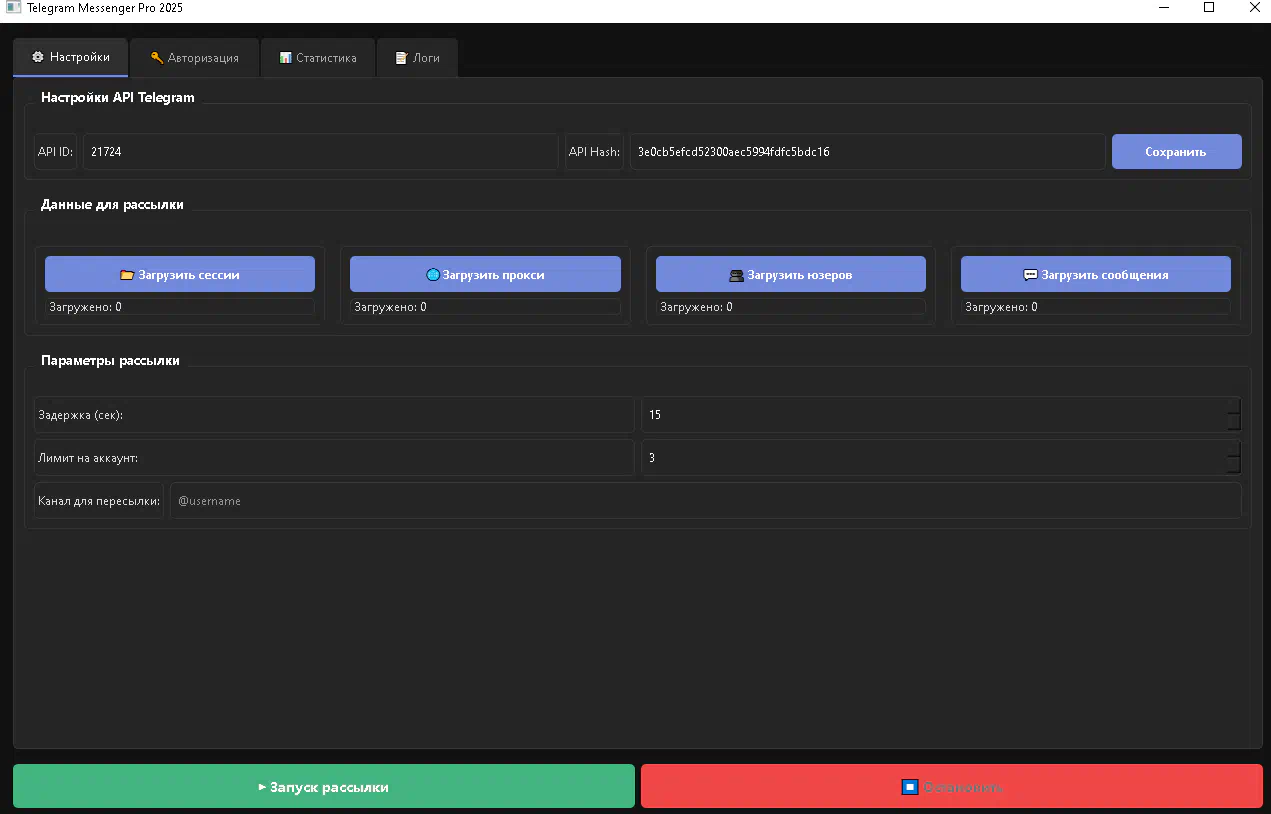
Task: Click 'Данные для рассылки' group title
Action: [112, 204]
